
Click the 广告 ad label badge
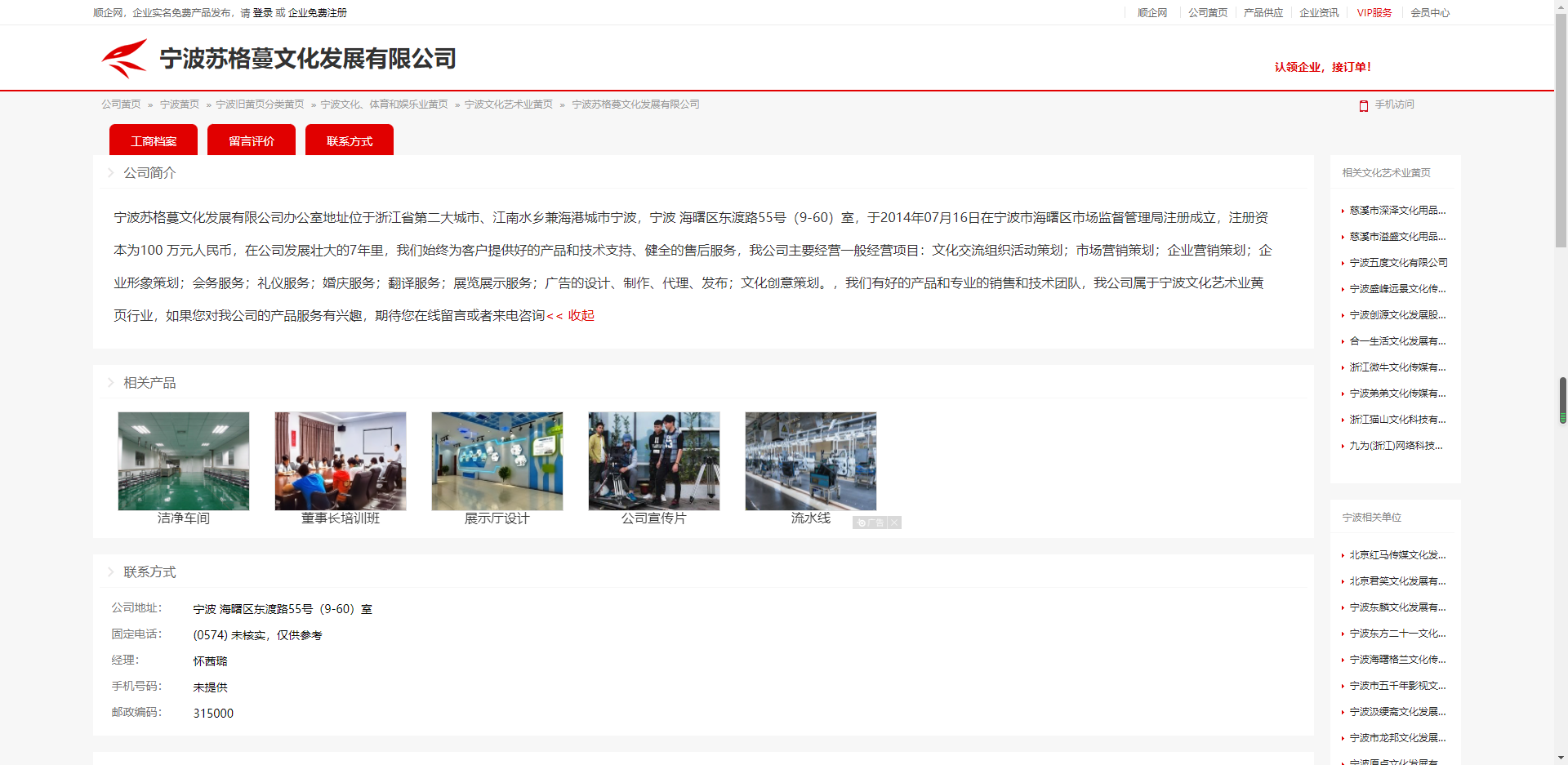[x=871, y=523]
